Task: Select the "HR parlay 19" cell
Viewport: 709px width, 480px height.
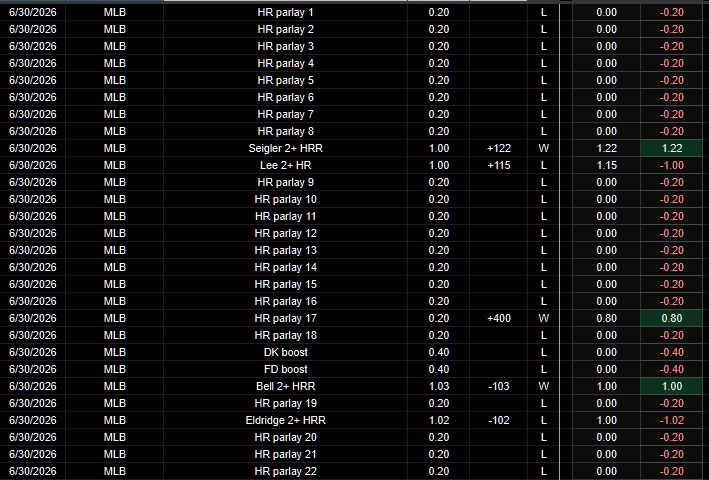Action: tap(285, 403)
